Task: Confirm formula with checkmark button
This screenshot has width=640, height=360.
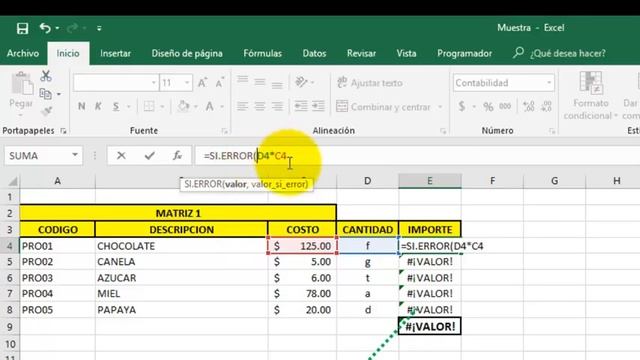Action: (x=150, y=156)
